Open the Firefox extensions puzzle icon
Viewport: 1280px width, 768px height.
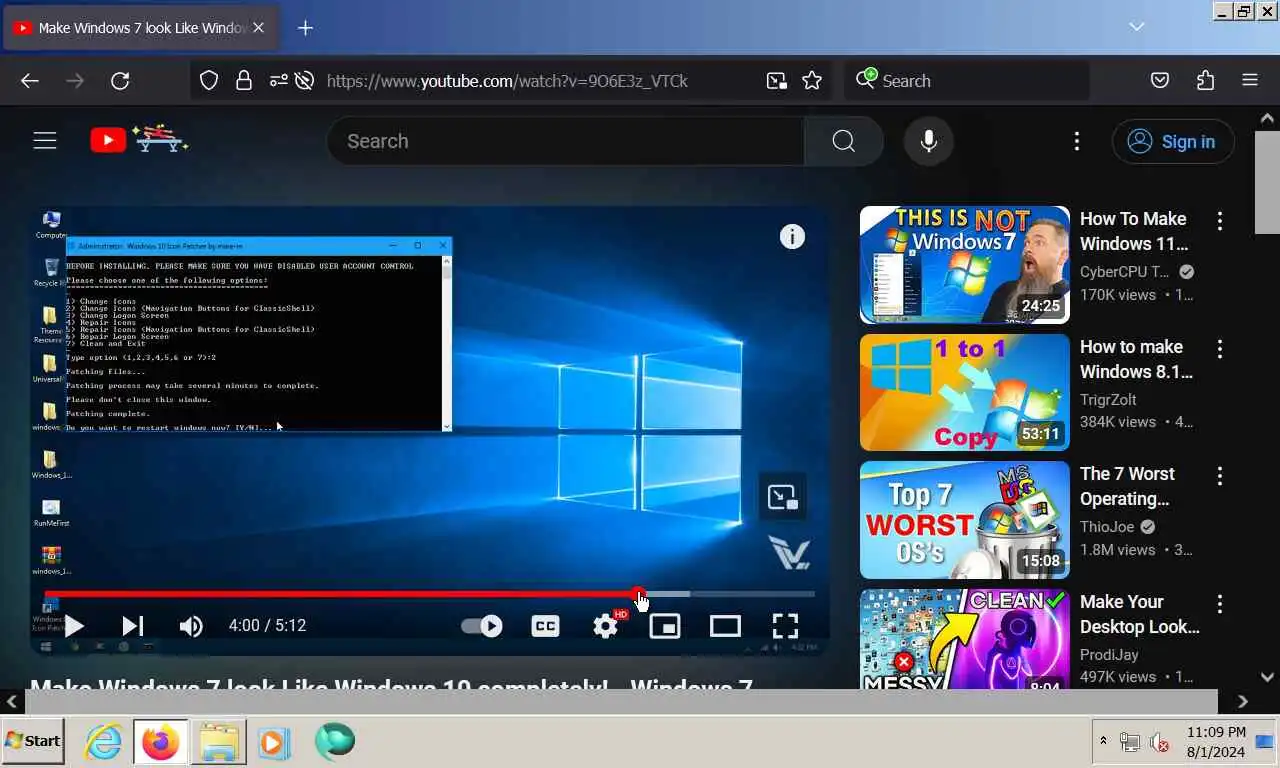click(1205, 81)
